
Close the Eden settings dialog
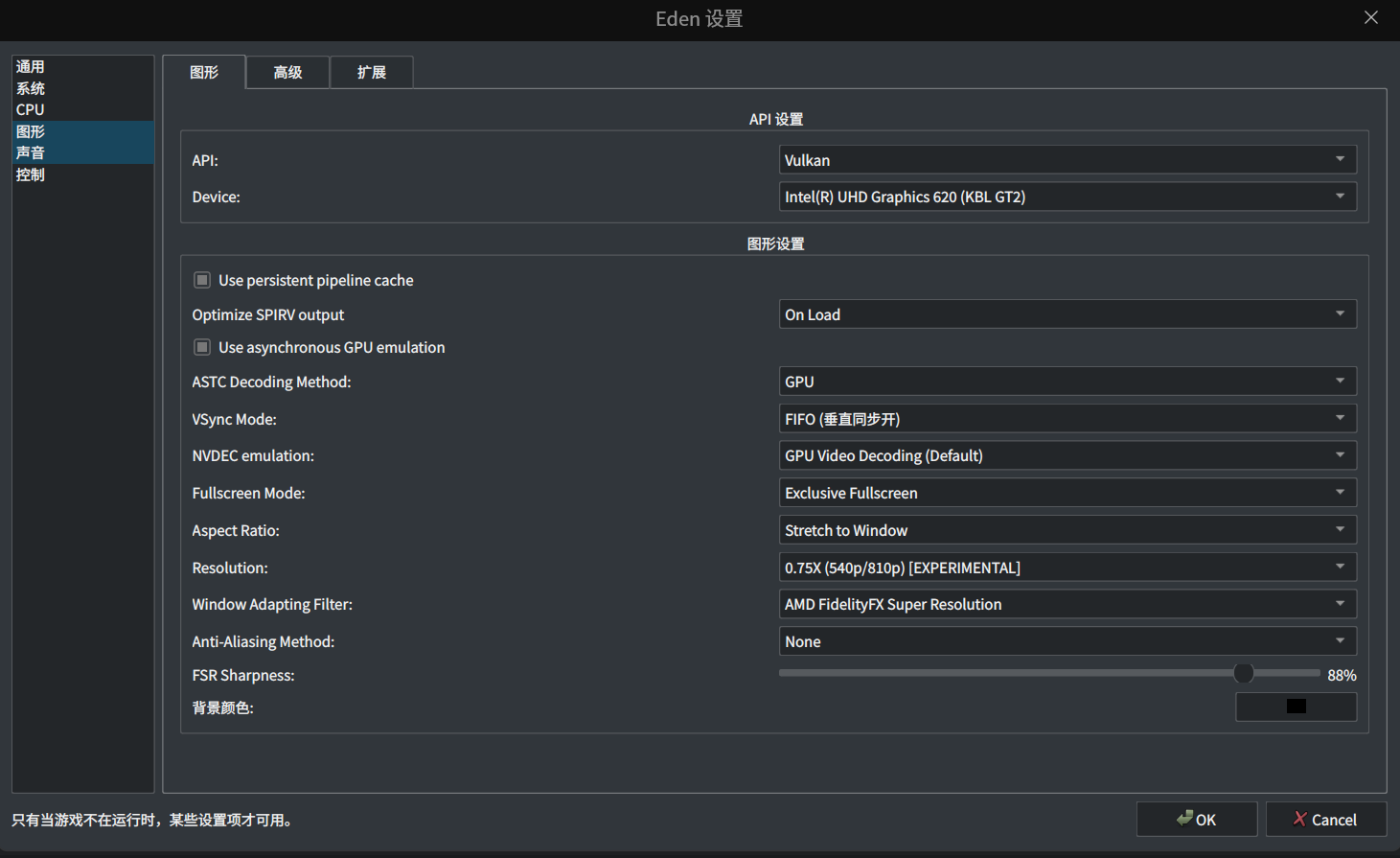point(1371,17)
